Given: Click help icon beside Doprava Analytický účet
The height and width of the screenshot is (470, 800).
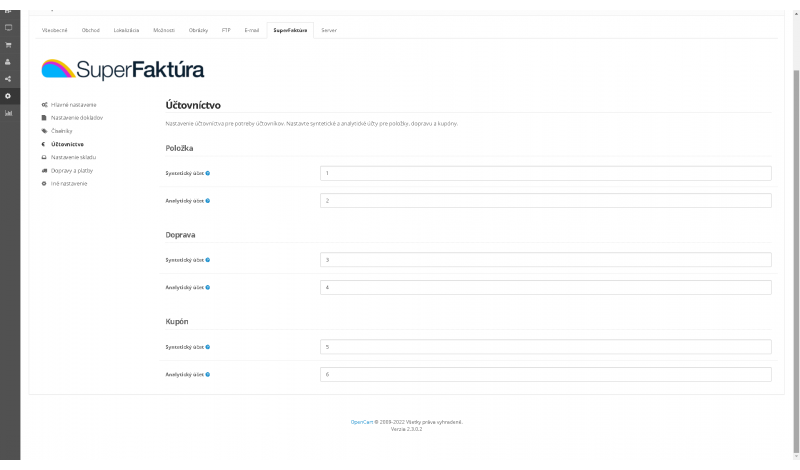Looking at the screenshot, I should click(x=208, y=287).
